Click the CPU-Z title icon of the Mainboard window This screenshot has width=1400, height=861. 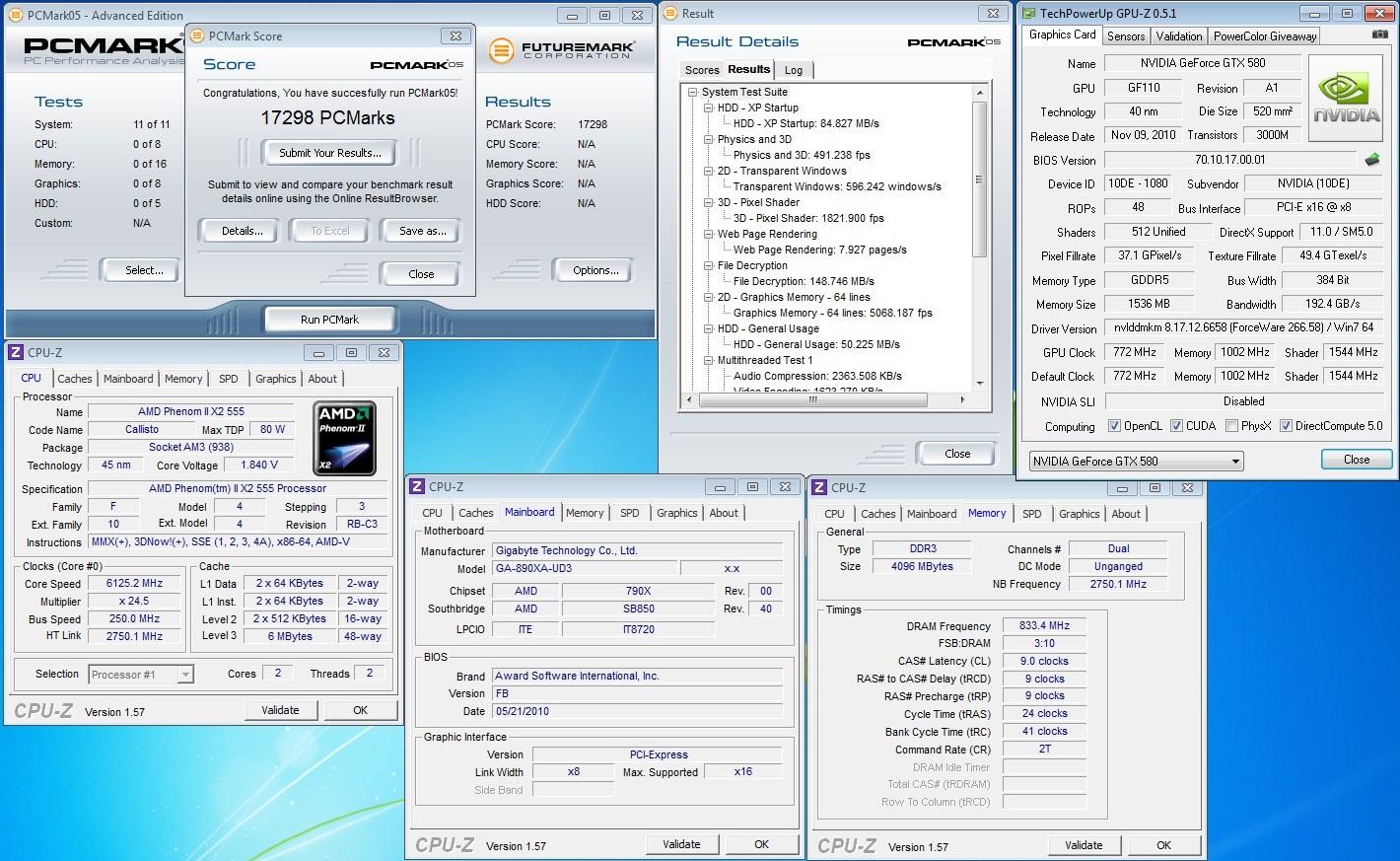[417, 486]
